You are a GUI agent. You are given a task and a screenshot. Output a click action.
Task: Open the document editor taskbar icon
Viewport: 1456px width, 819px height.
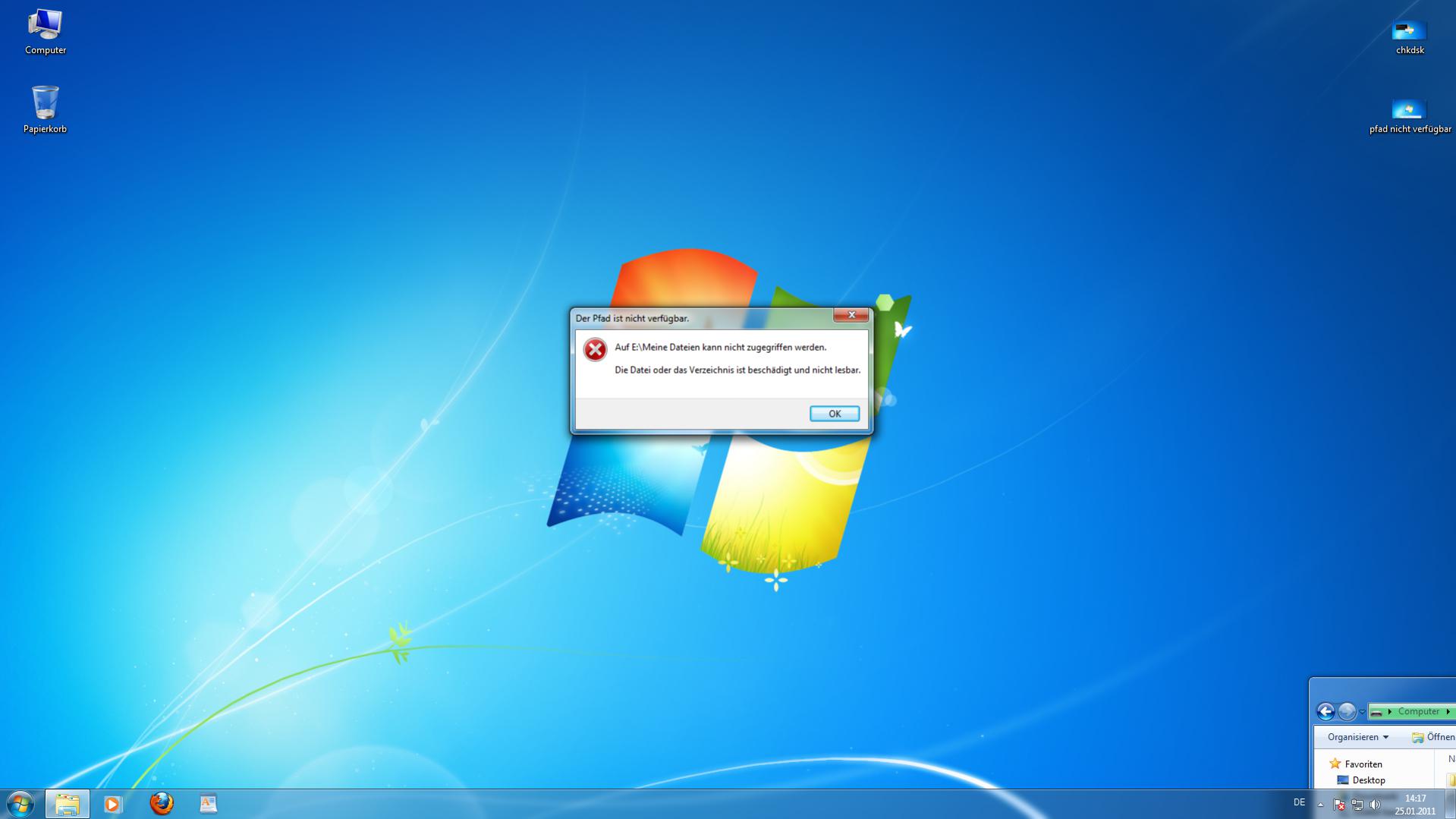pyautogui.click(x=208, y=804)
